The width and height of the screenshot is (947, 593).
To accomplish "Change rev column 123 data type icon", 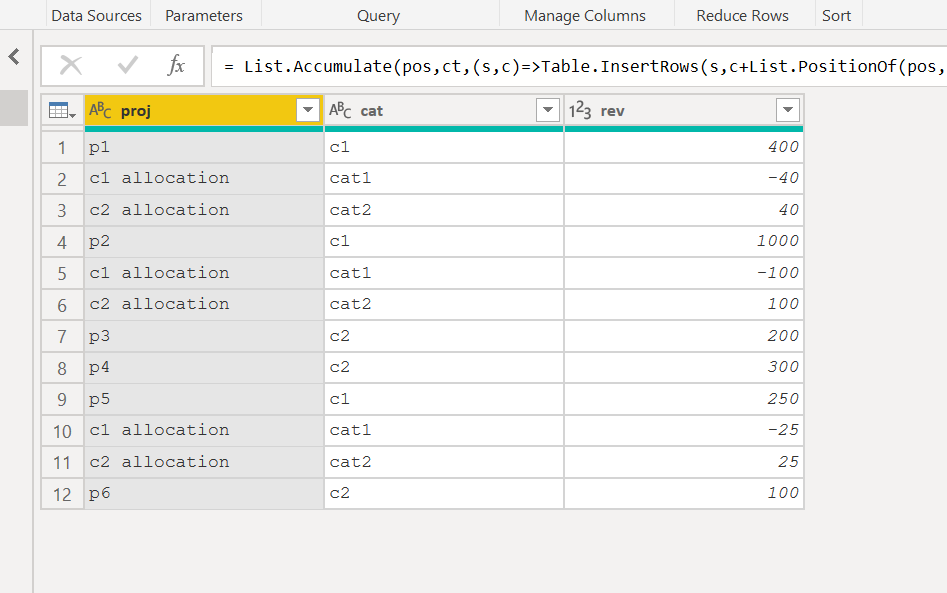I will pyautogui.click(x=580, y=111).
